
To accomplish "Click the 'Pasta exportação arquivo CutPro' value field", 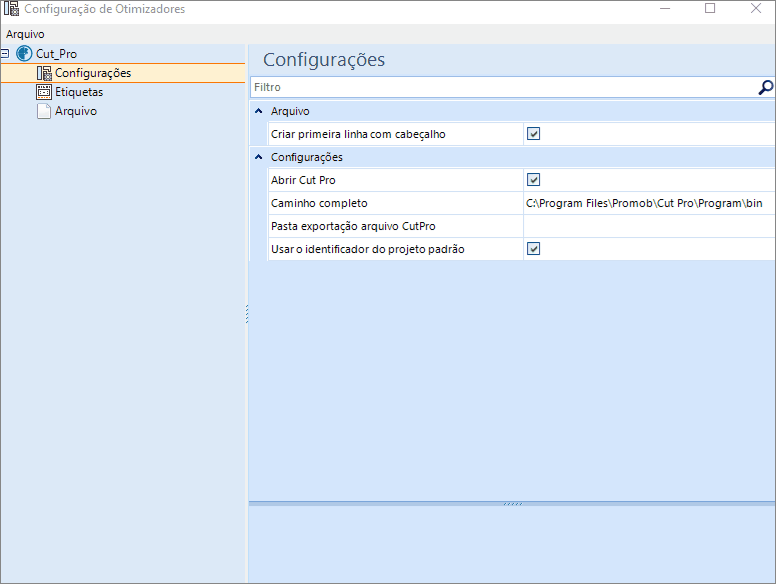I will click(x=645, y=226).
